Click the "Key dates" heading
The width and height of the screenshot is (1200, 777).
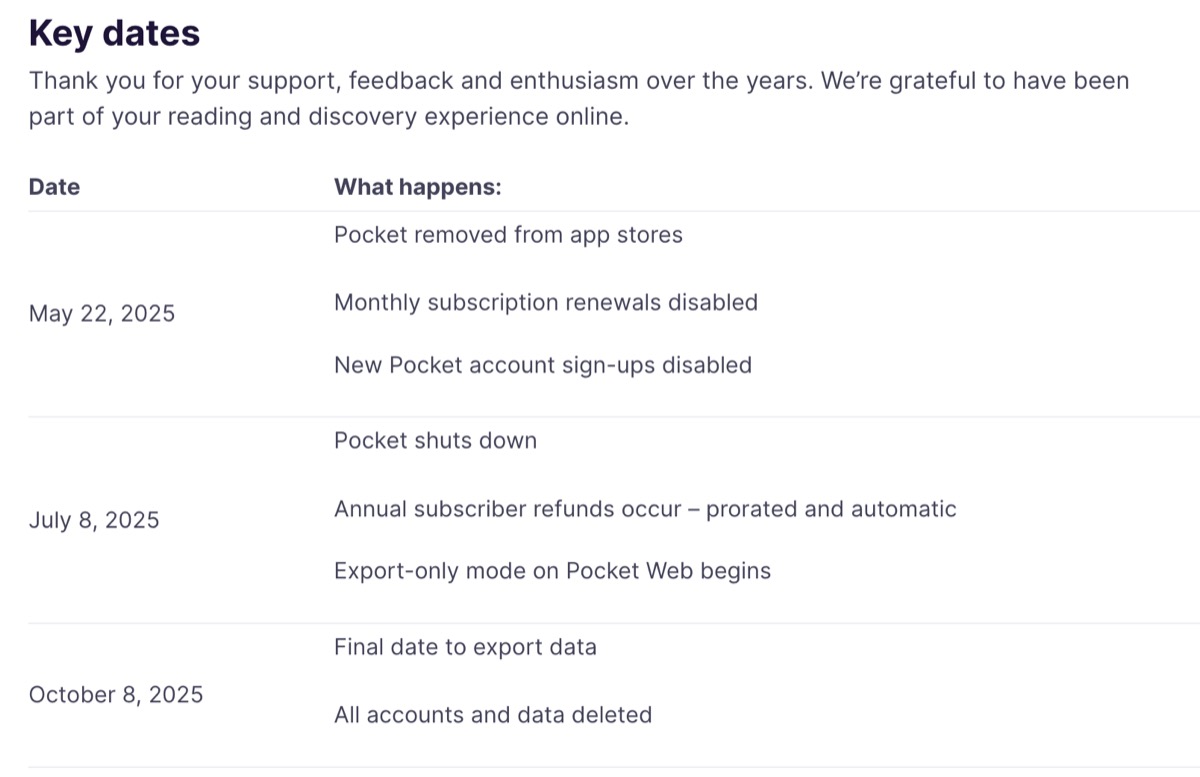[114, 34]
